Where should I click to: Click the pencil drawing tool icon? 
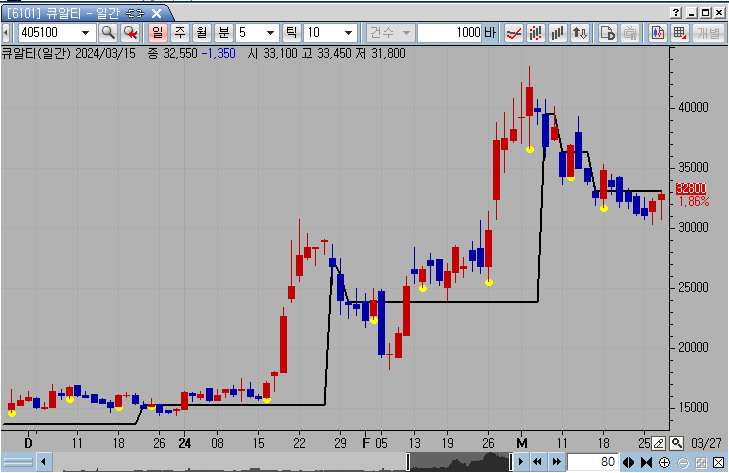[x=658, y=442]
